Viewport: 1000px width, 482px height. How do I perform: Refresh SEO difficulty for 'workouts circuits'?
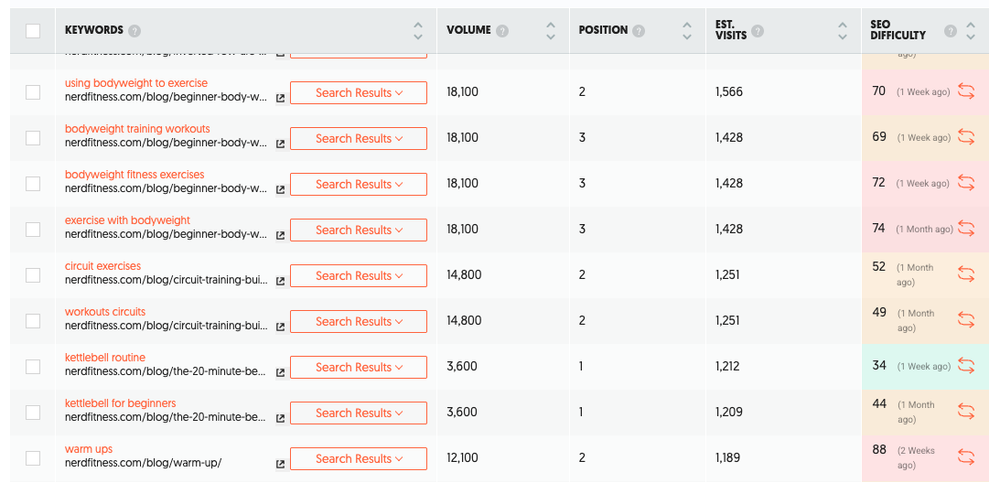click(x=966, y=320)
